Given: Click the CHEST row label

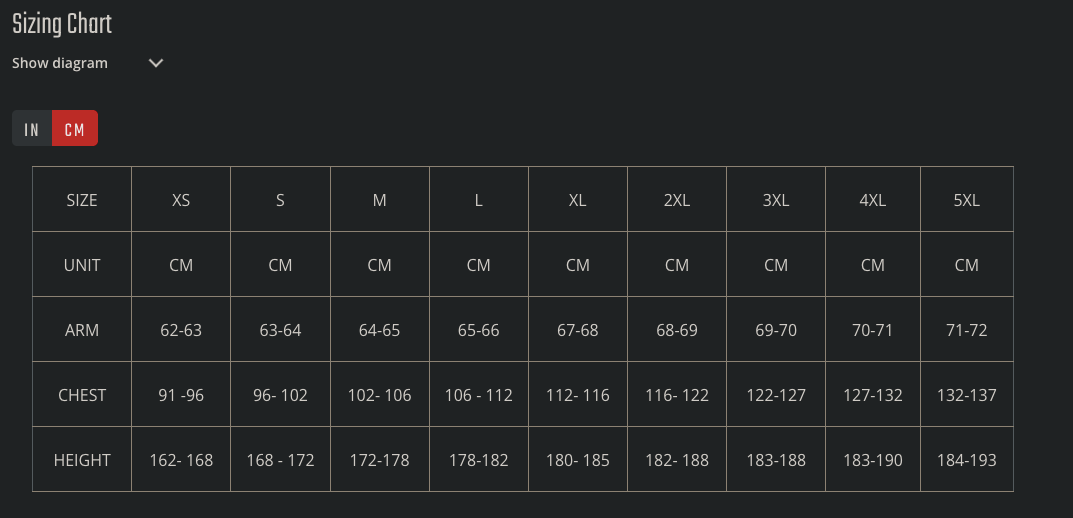Looking at the screenshot, I should (x=82, y=395).
